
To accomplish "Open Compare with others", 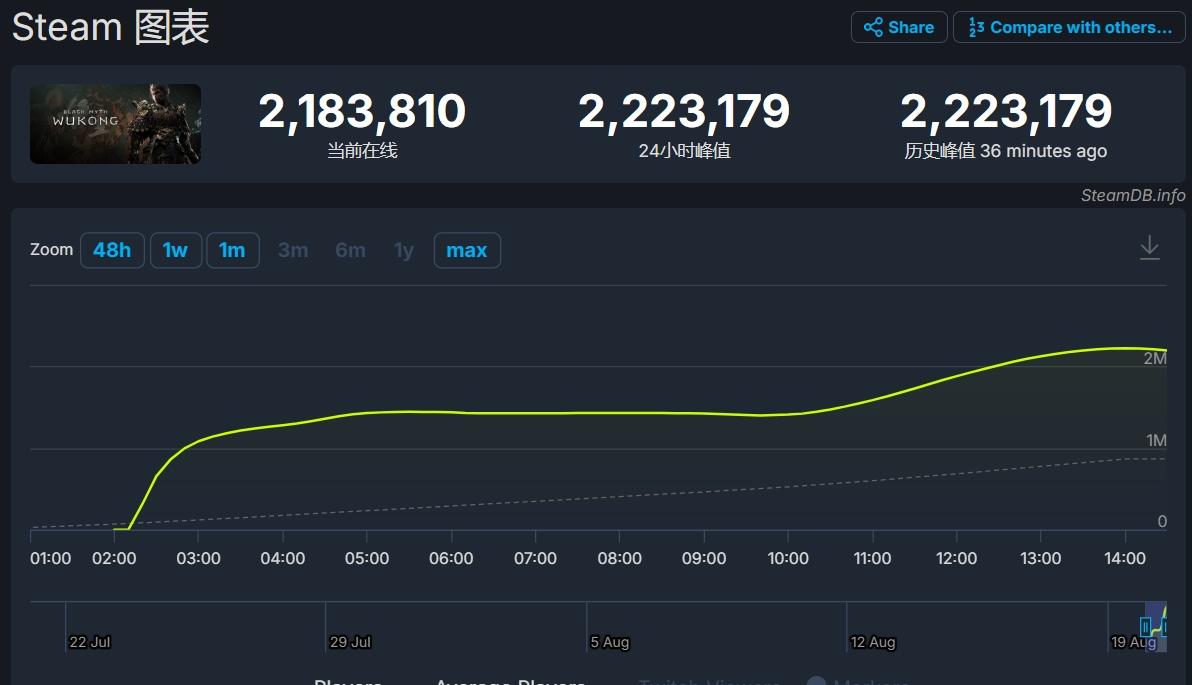I will tap(1069, 27).
